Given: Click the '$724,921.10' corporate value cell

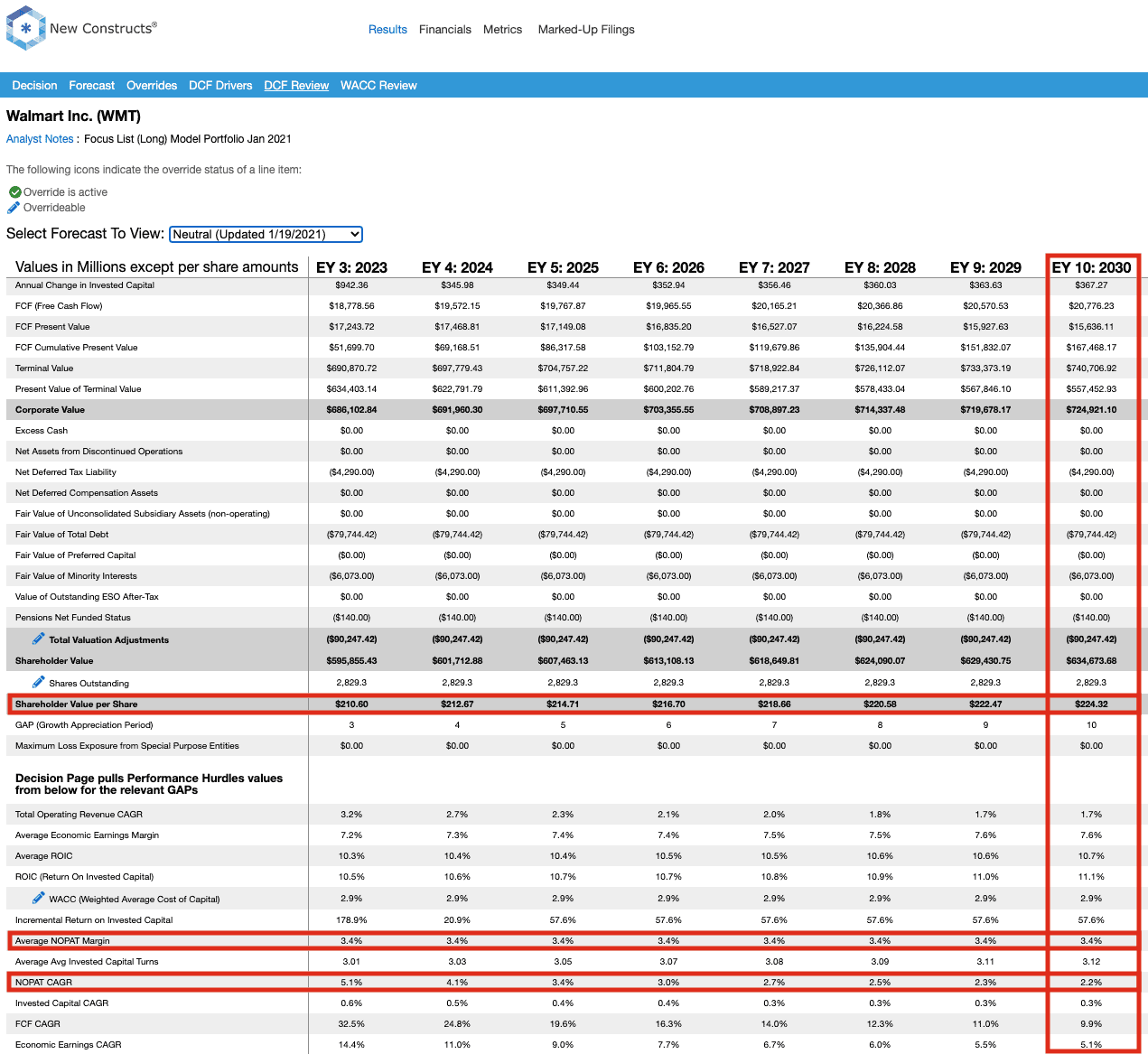Looking at the screenshot, I should point(1091,410).
